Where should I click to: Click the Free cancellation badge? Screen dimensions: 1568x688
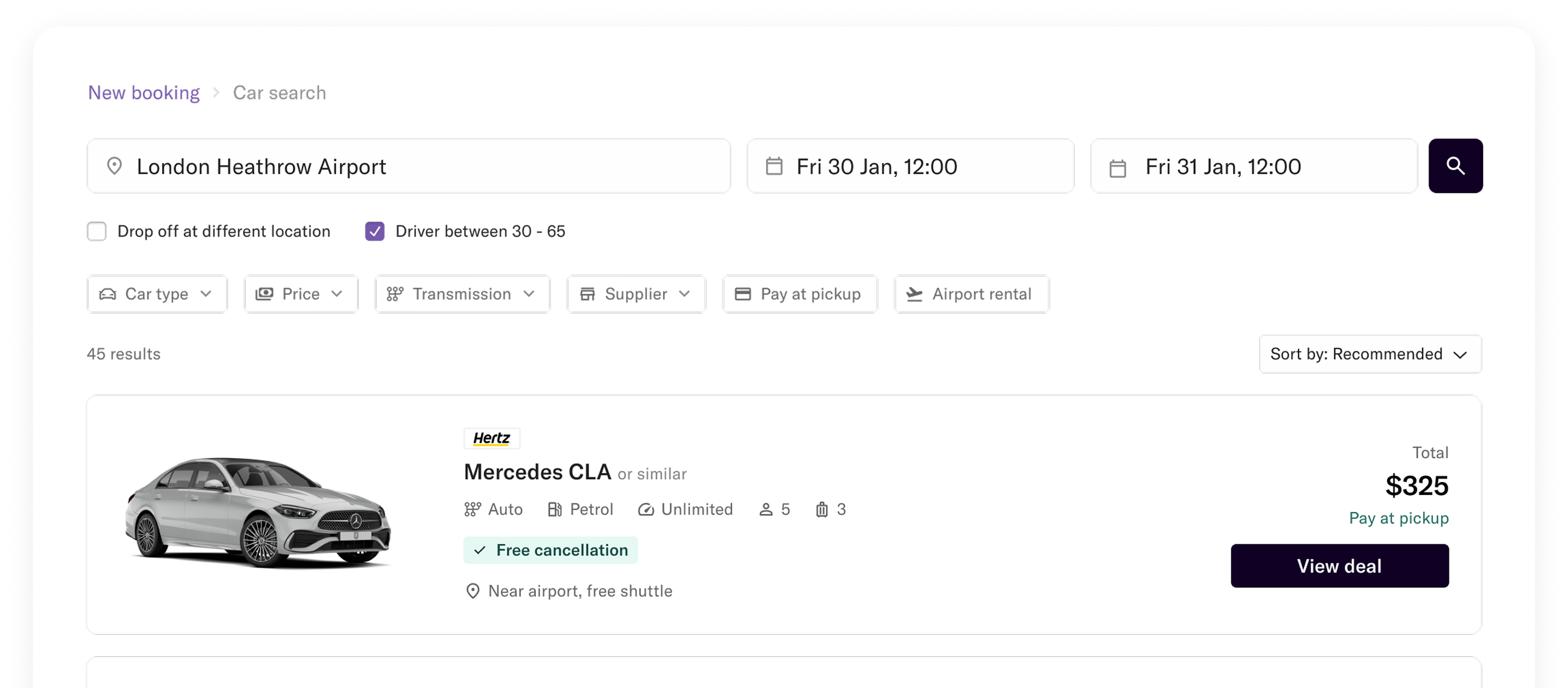pos(551,549)
